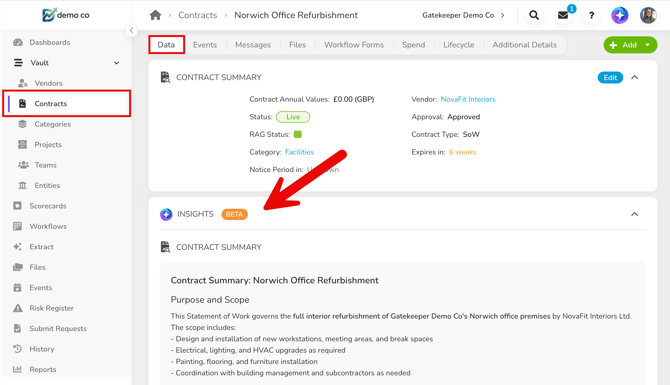
Task: Select Contracts in the sidebar
Action: point(66,103)
